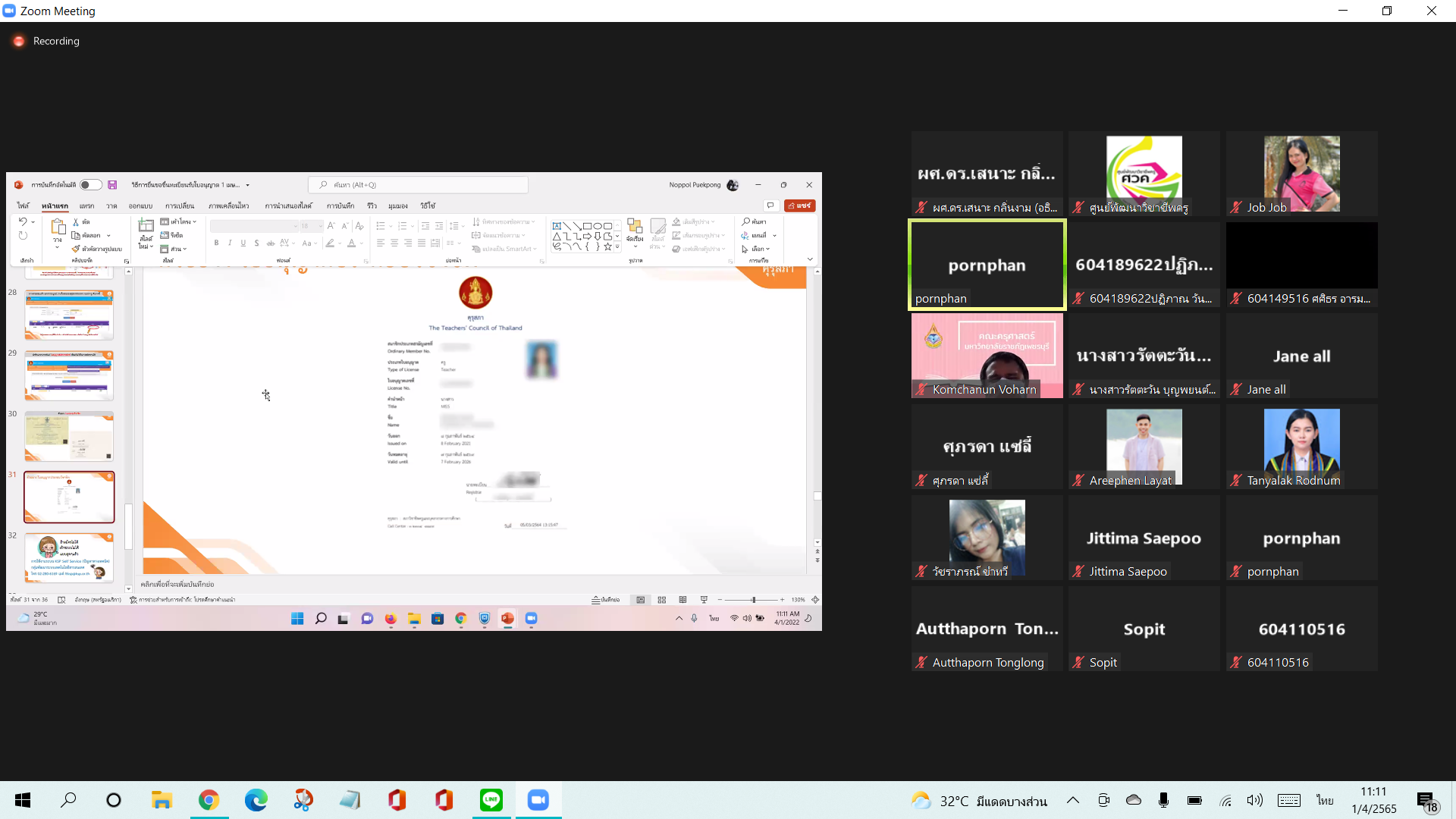This screenshot has height=819, width=1456.
Task: Start slideshow from status bar icon
Action: coord(704,600)
